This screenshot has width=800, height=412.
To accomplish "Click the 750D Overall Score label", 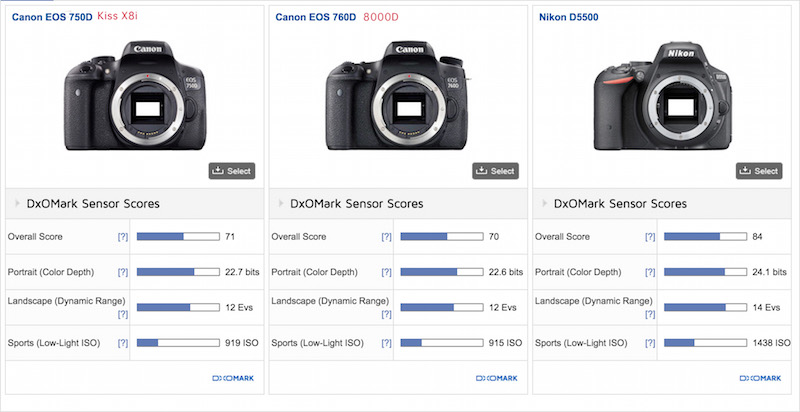I will click(35, 237).
